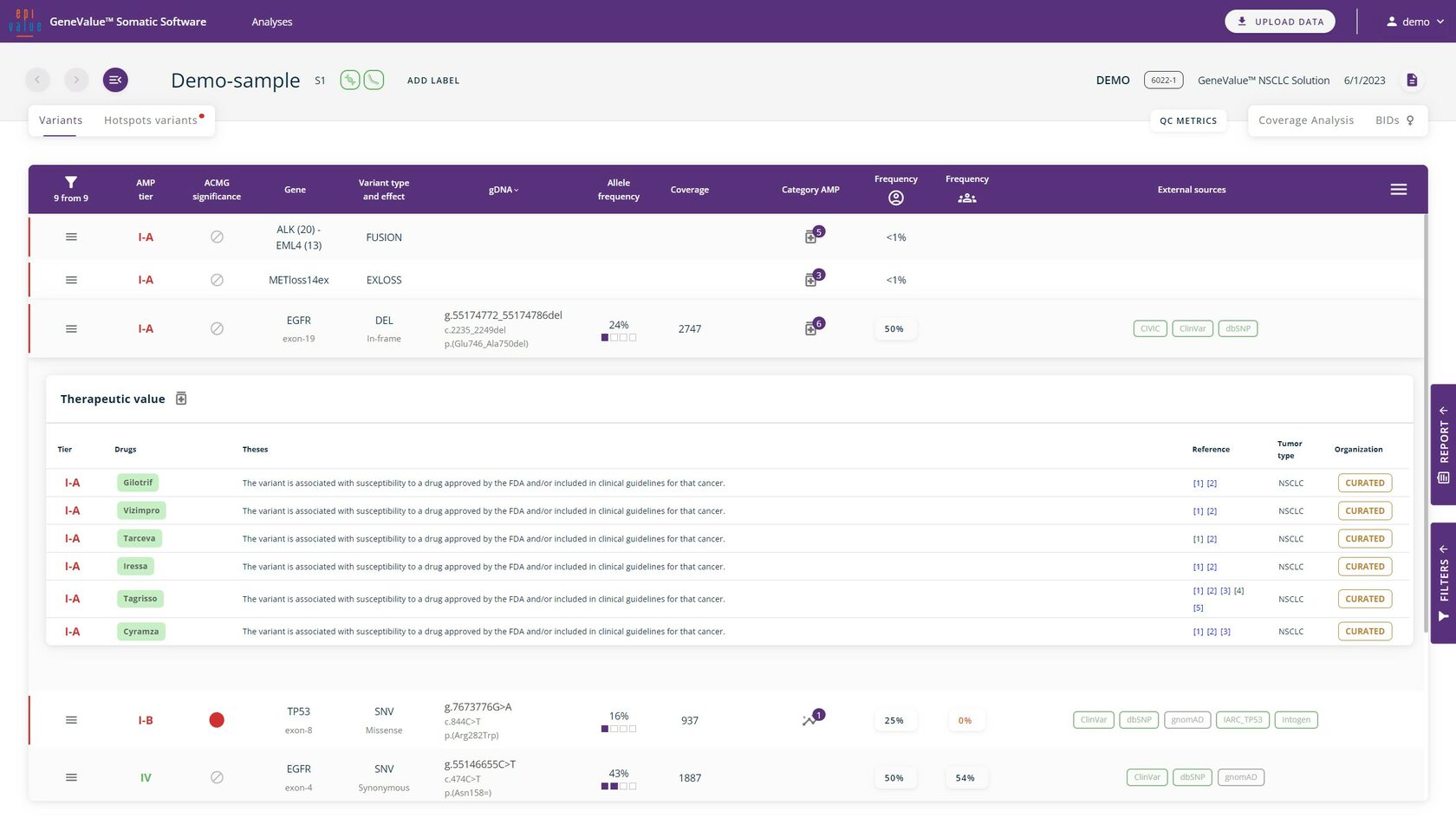Click the first green sample type icon
This screenshot has width=1456, height=818.
coord(349,81)
